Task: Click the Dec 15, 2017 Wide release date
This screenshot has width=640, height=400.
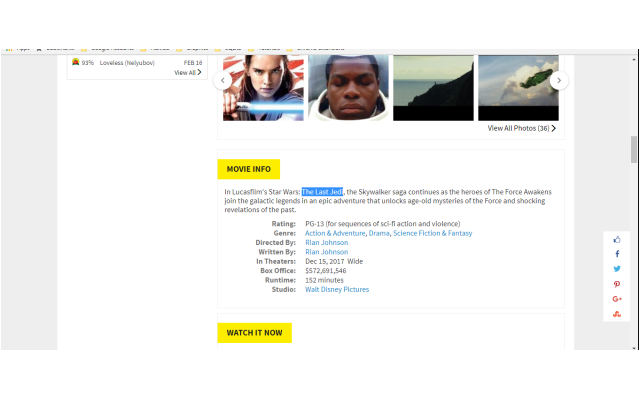Action: coord(334,261)
